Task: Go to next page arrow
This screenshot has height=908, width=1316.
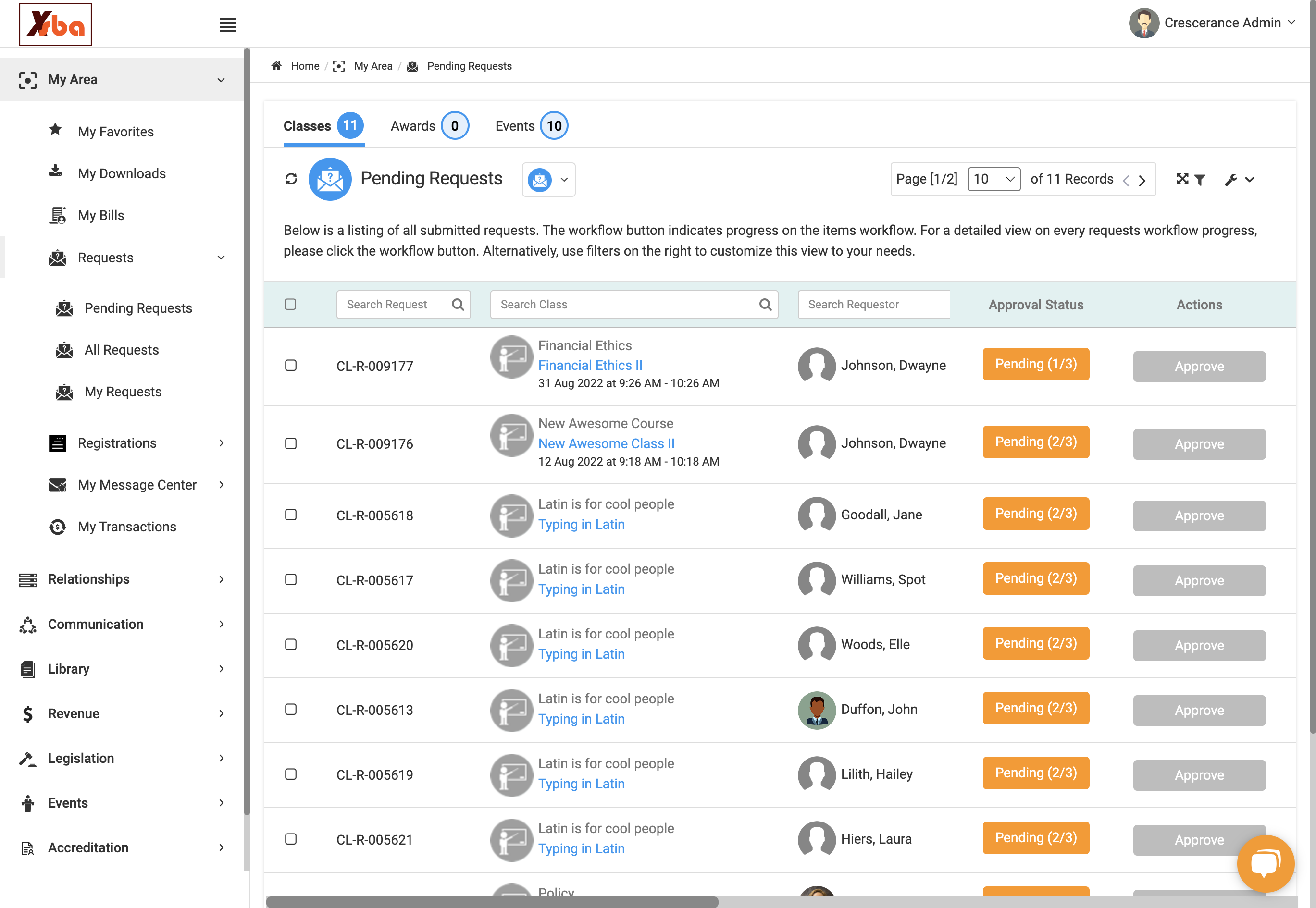Action: 1142,180
